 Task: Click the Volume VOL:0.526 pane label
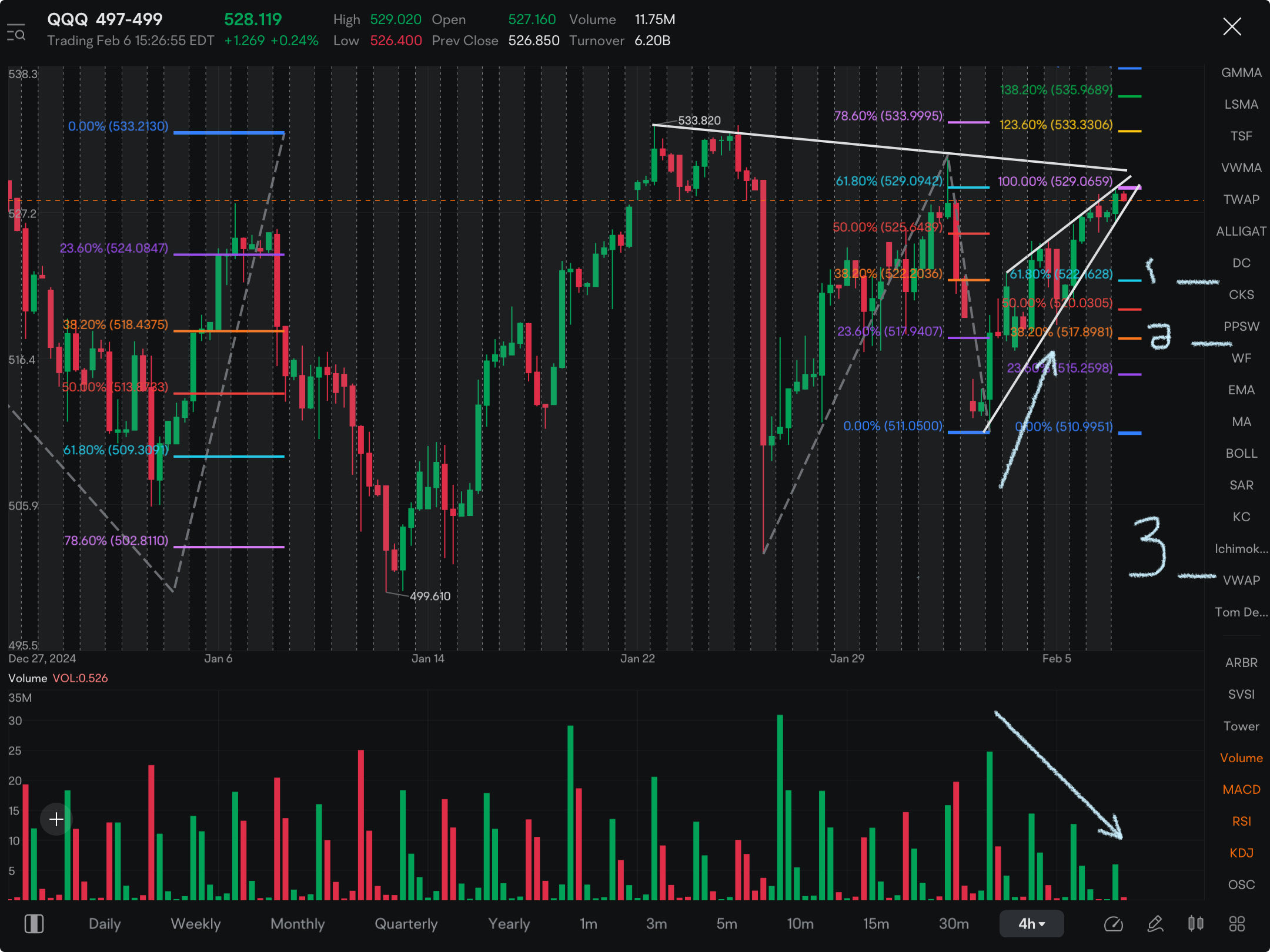point(58,678)
